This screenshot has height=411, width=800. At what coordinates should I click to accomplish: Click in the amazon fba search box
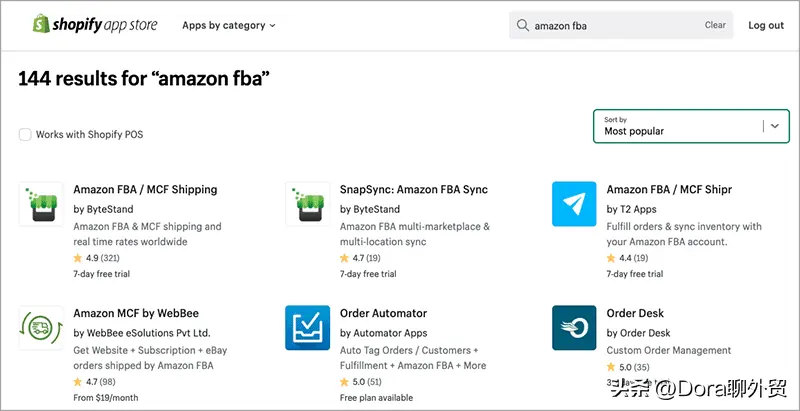(x=610, y=25)
